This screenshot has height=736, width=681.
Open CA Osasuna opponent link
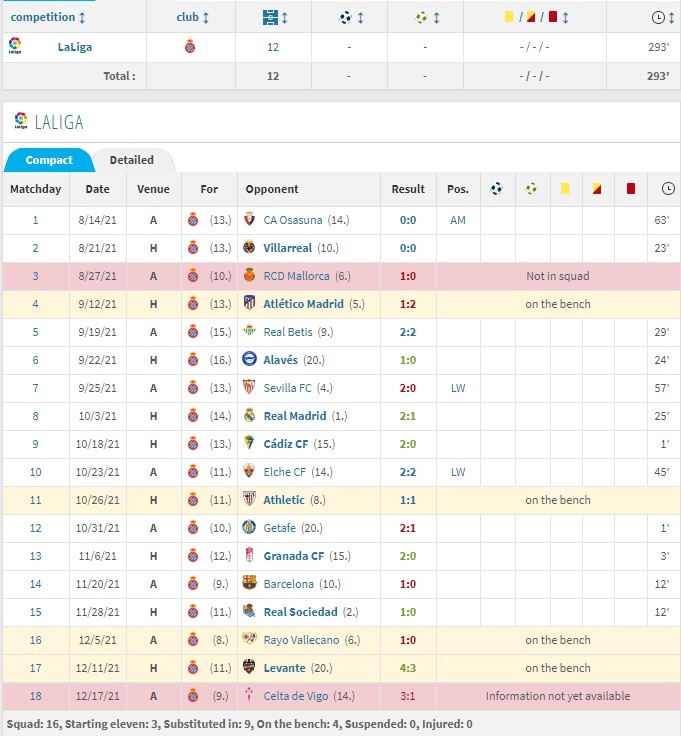click(x=293, y=220)
